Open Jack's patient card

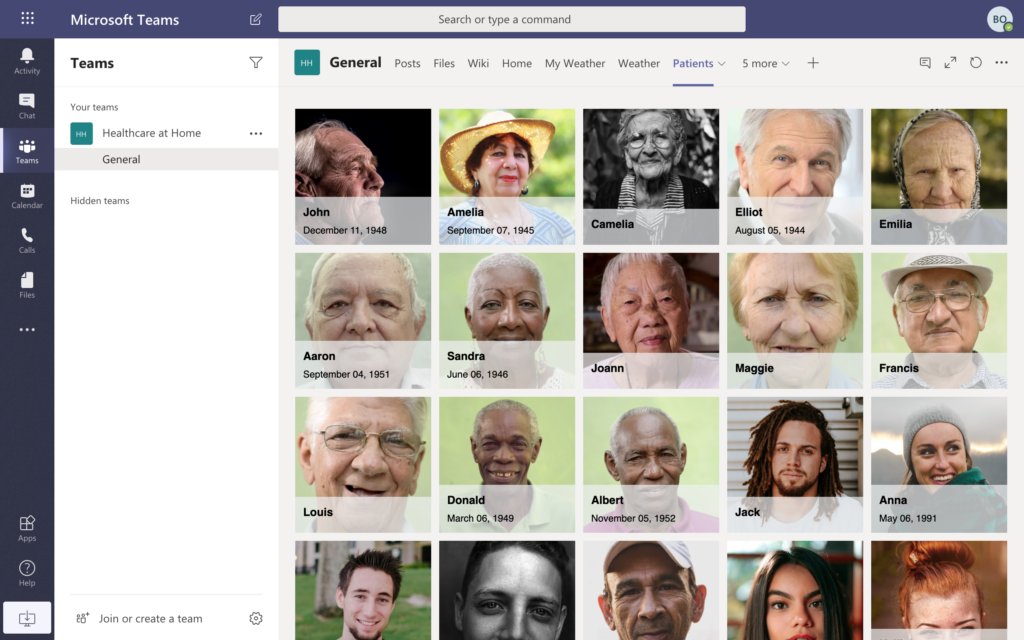795,464
